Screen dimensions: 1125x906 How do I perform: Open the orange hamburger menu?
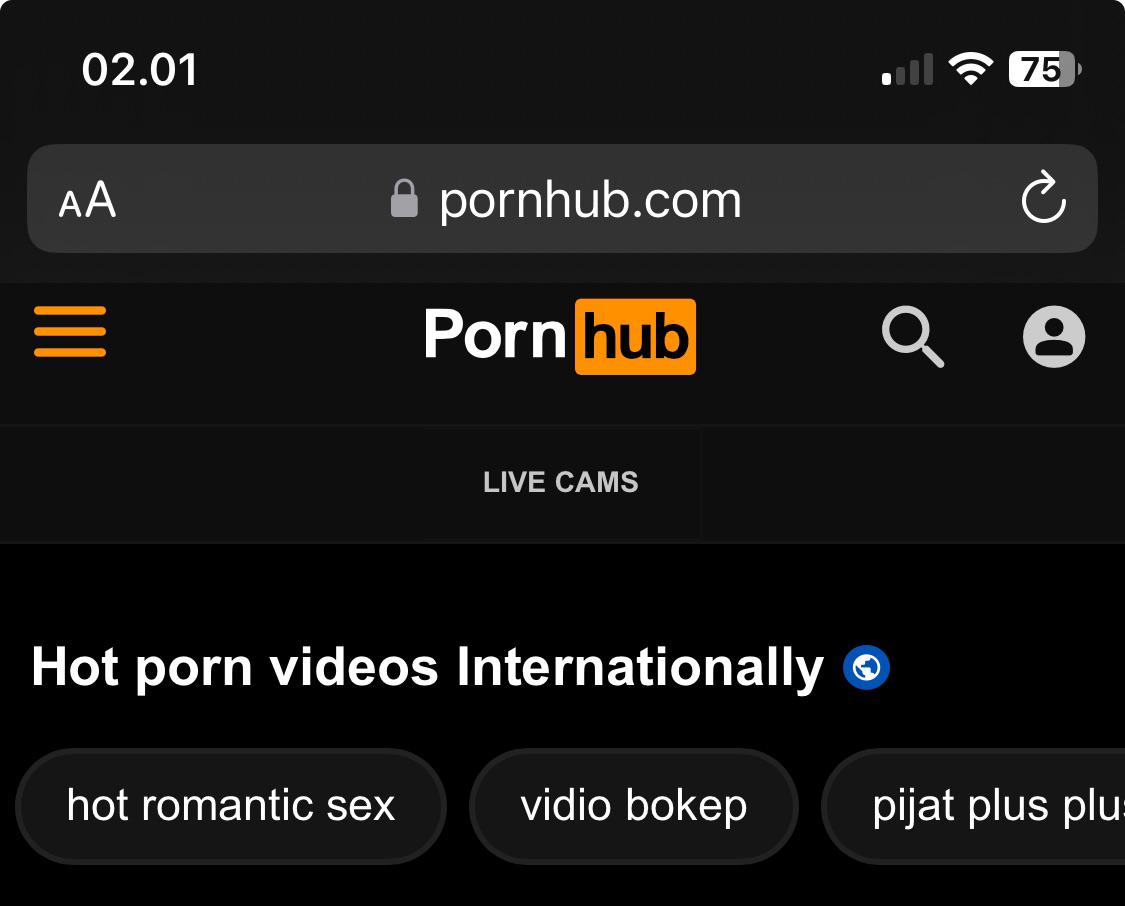click(x=70, y=331)
